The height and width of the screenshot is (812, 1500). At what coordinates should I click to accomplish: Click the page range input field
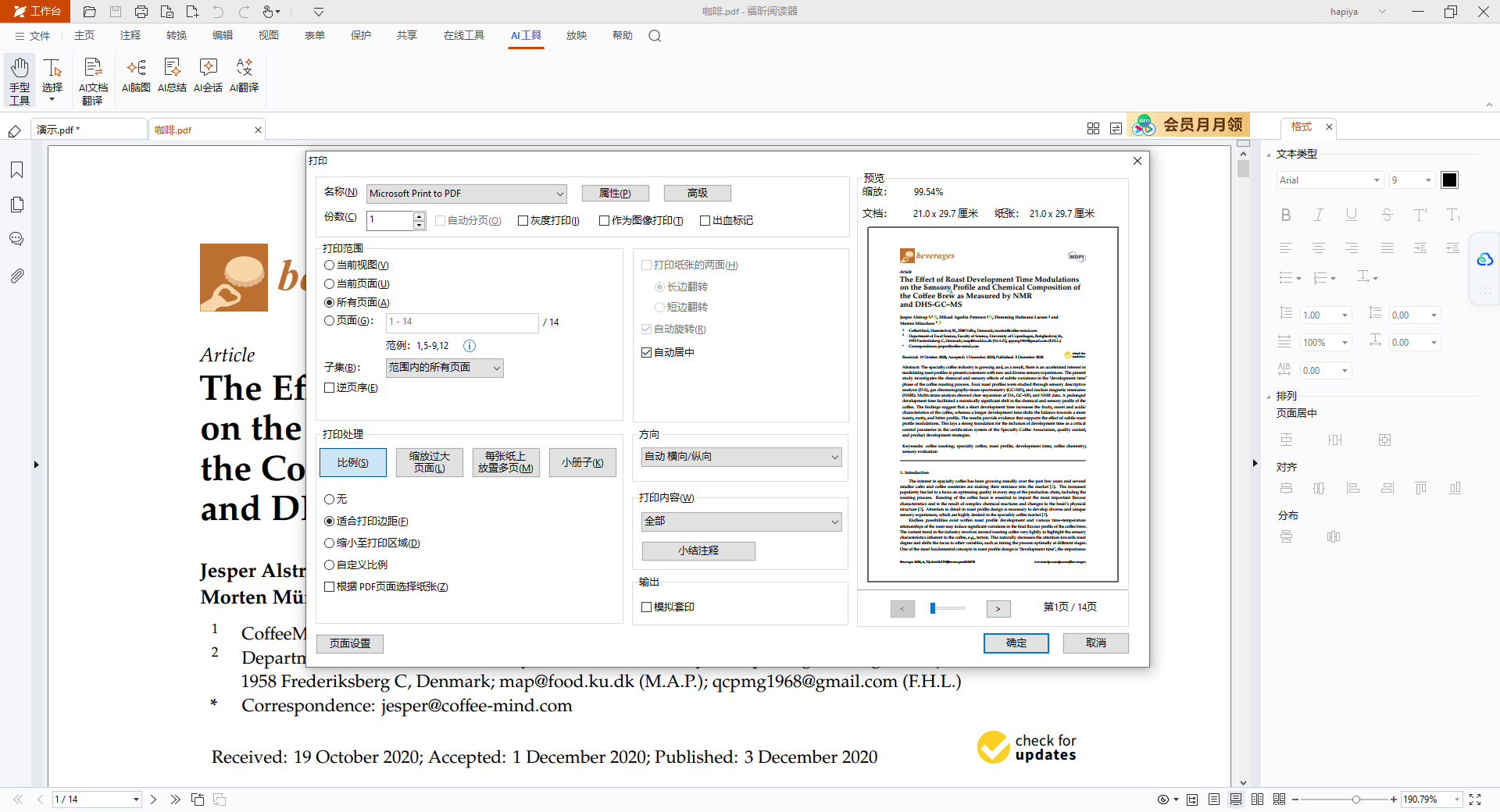click(462, 322)
